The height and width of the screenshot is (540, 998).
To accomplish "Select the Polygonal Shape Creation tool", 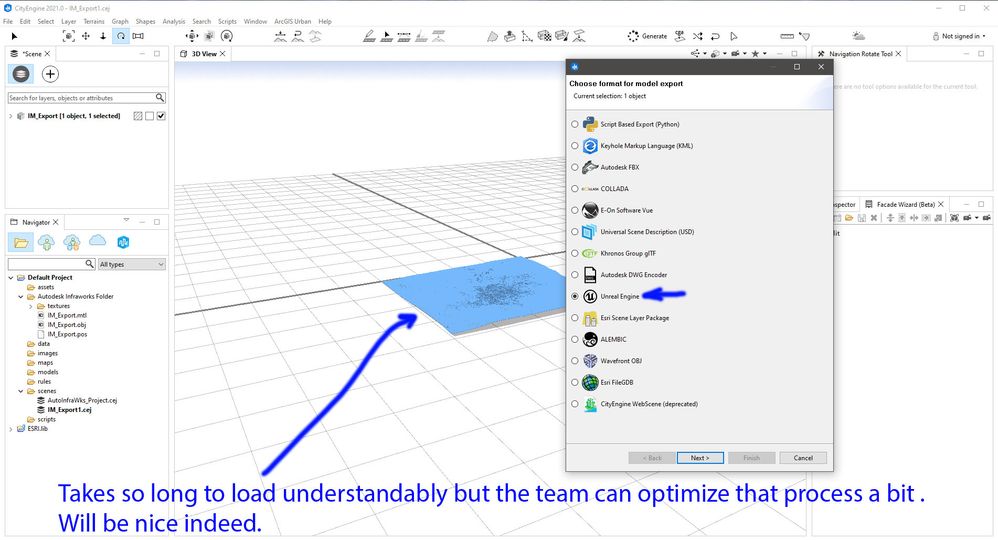I will tap(492, 36).
